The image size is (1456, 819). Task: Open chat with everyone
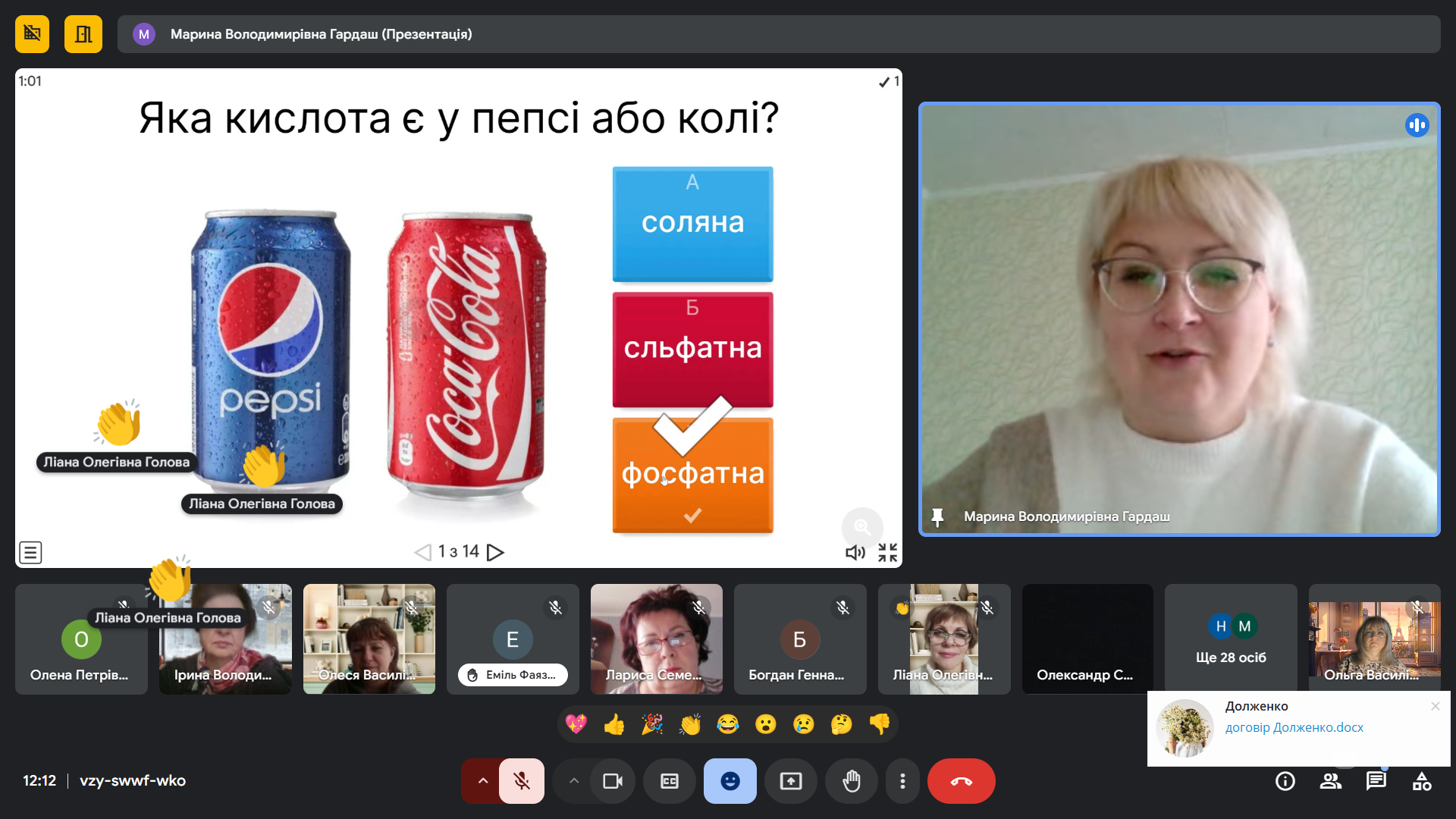pos(1376,781)
